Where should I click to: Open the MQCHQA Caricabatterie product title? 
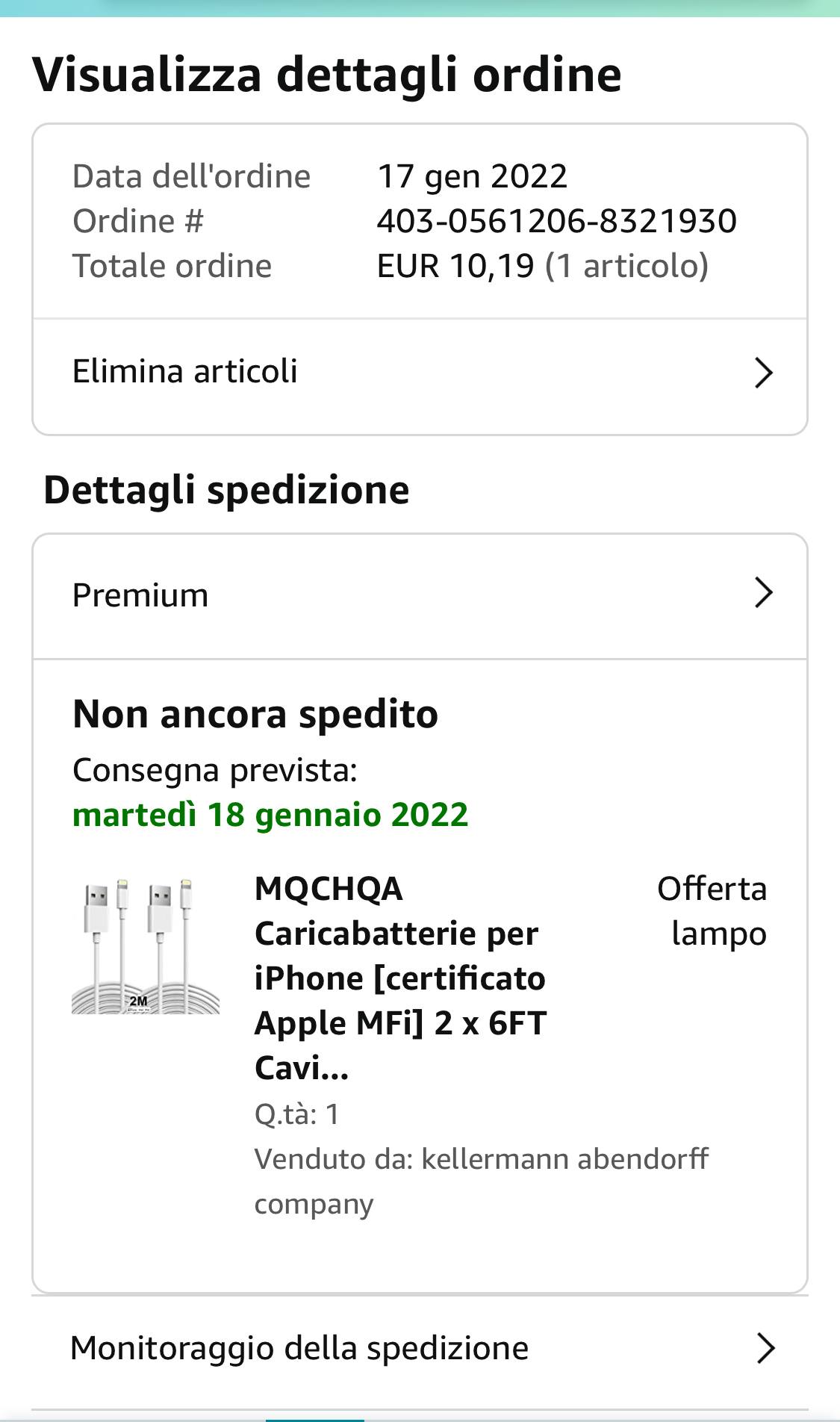(401, 978)
